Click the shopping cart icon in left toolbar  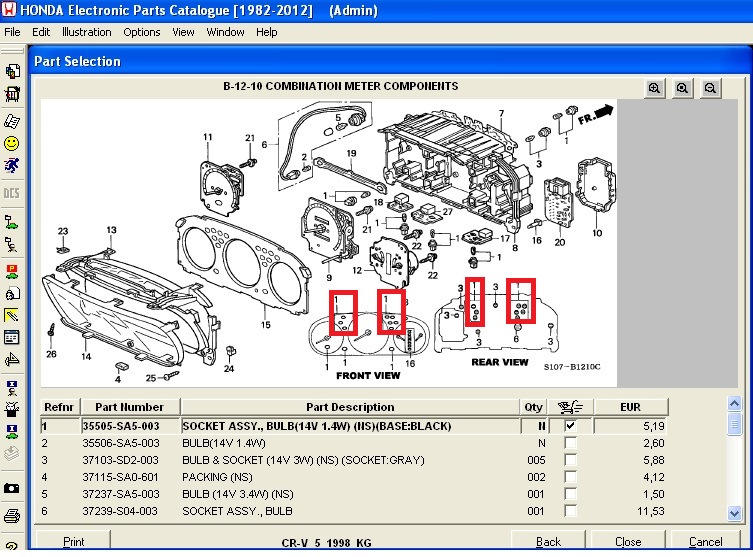(x=12, y=94)
